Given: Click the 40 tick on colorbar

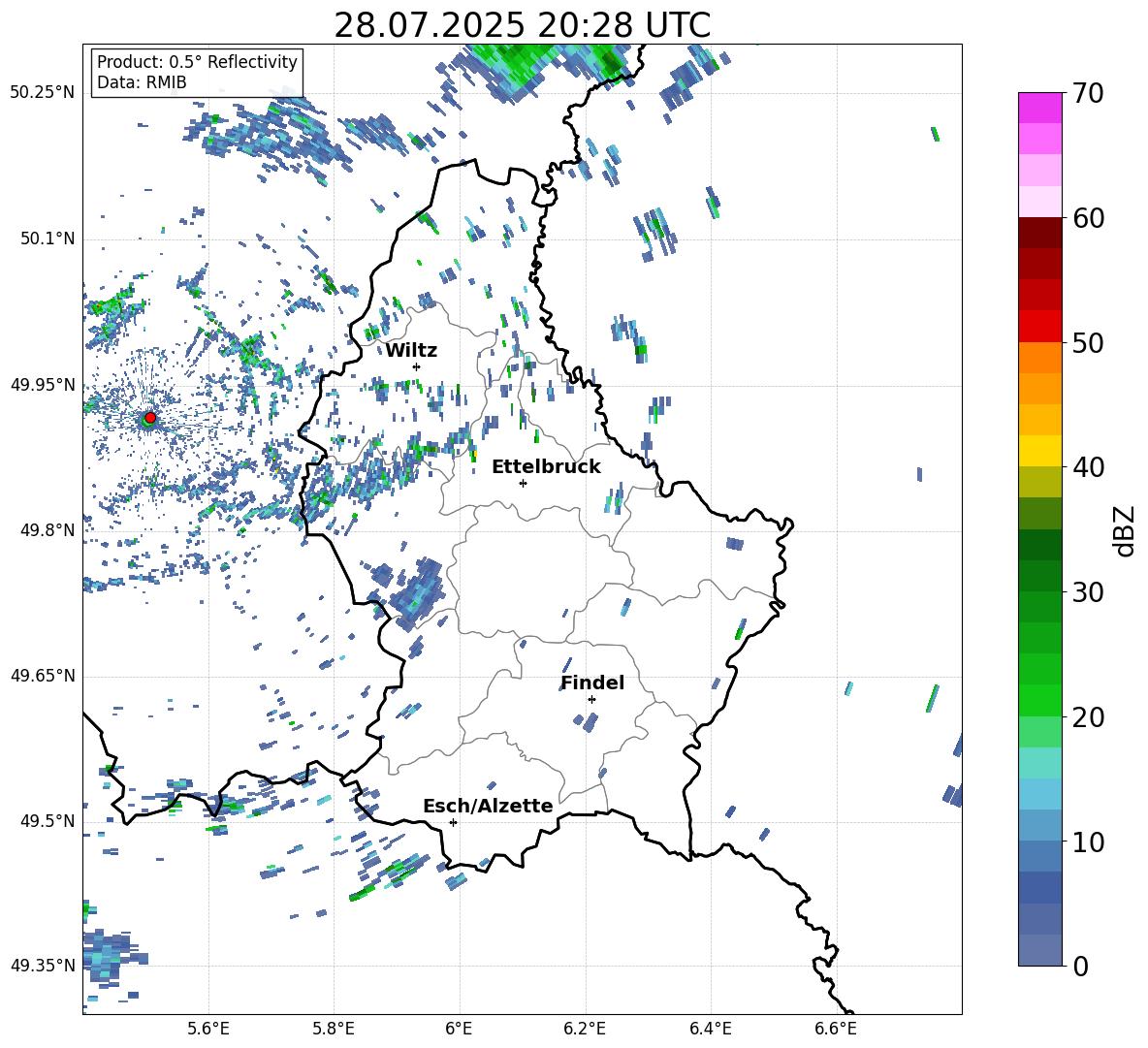Looking at the screenshot, I should pyautogui.click(x=1087, y=467).
